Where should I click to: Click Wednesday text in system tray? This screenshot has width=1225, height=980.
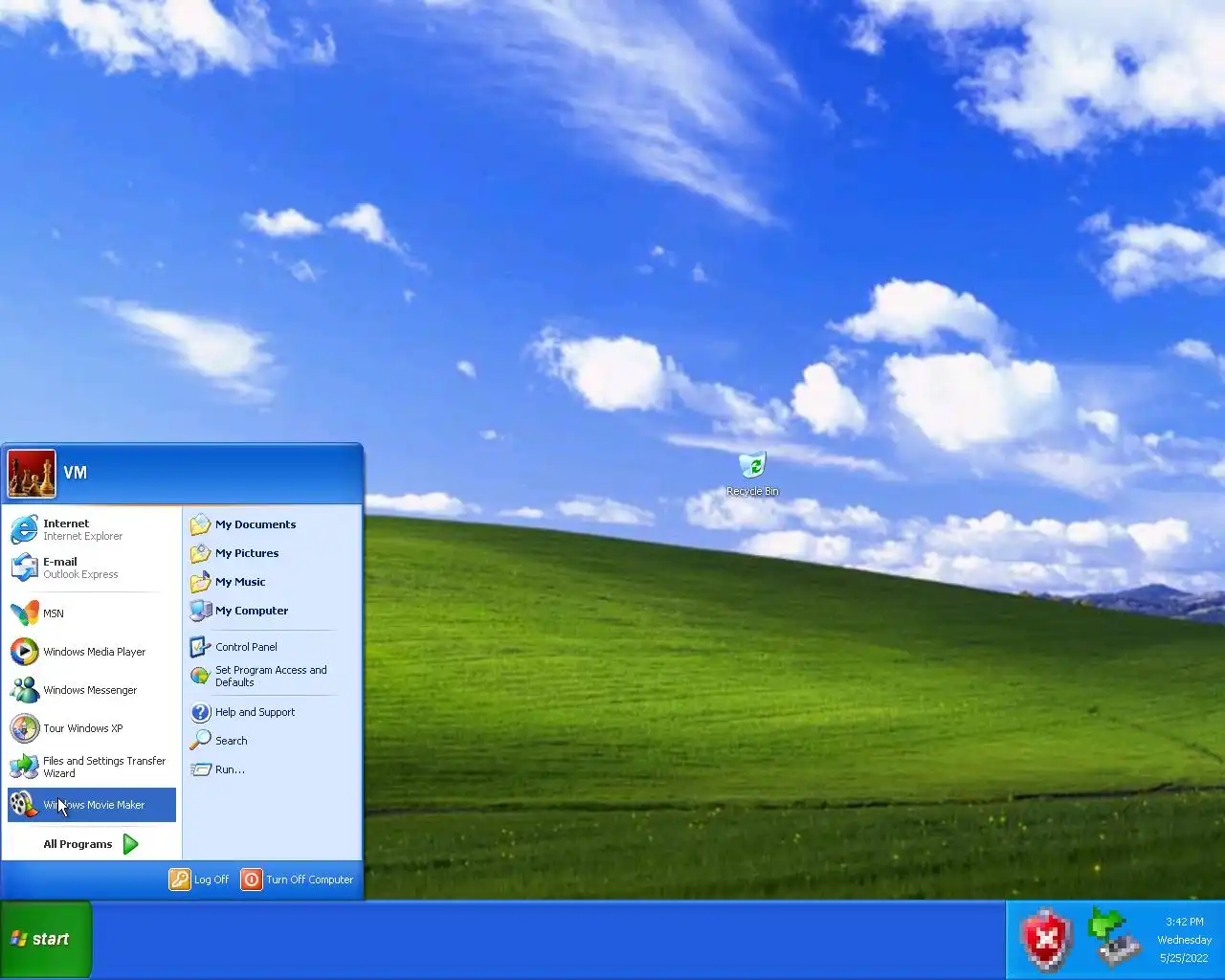point(1185,940)
